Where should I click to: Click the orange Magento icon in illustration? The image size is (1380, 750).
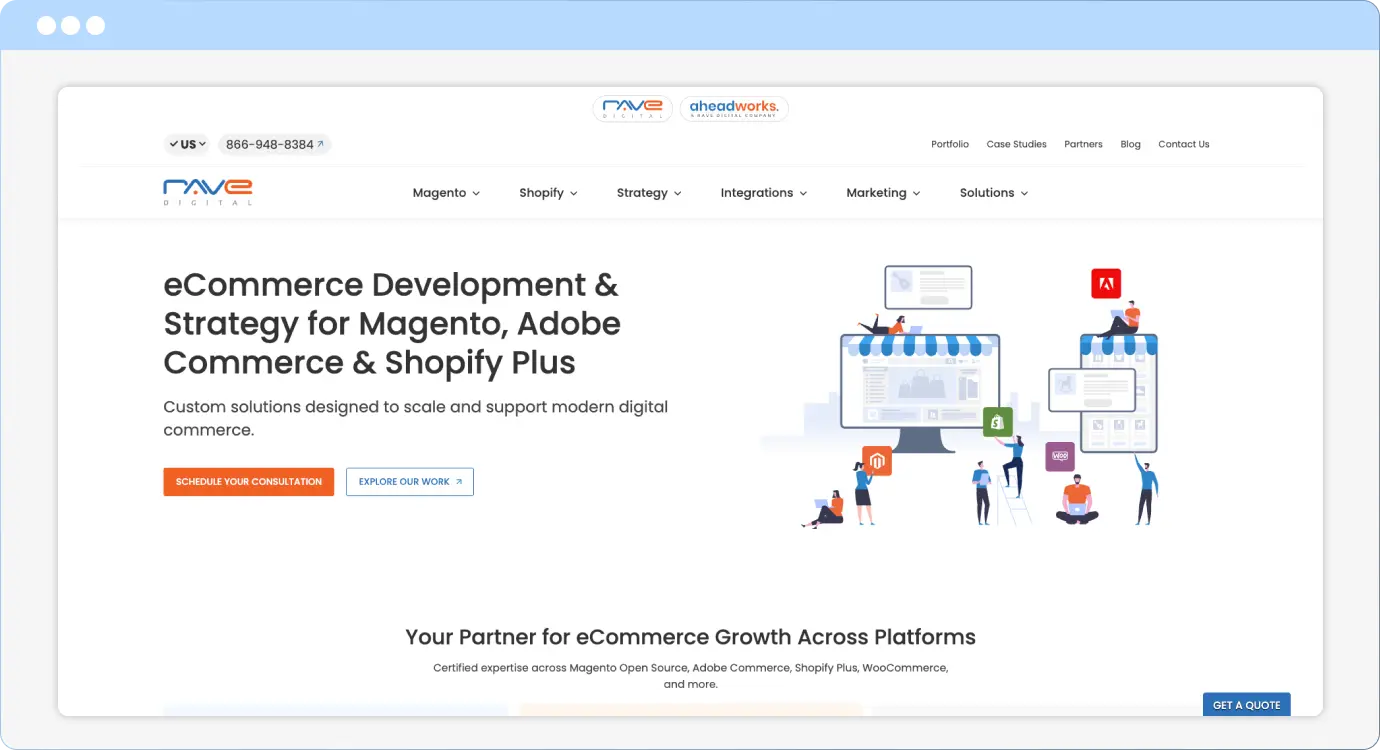coord(876,461)
